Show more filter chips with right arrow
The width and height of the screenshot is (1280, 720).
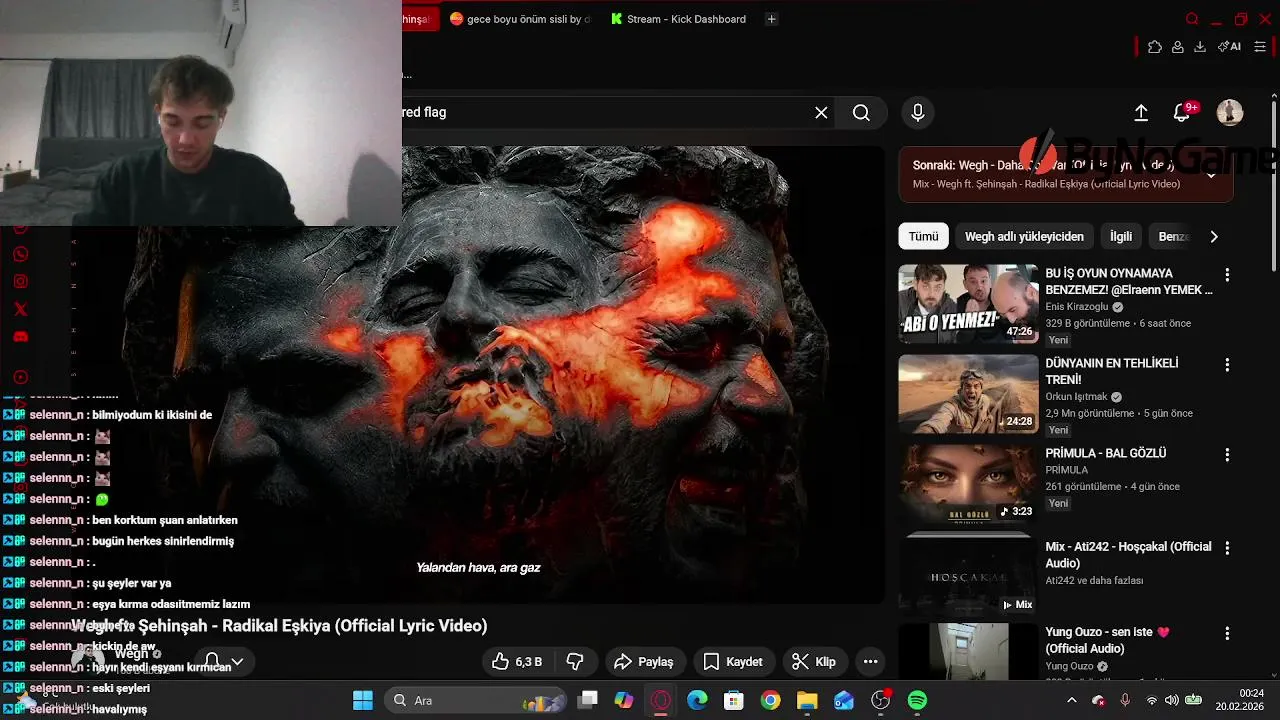[1214, 237]
